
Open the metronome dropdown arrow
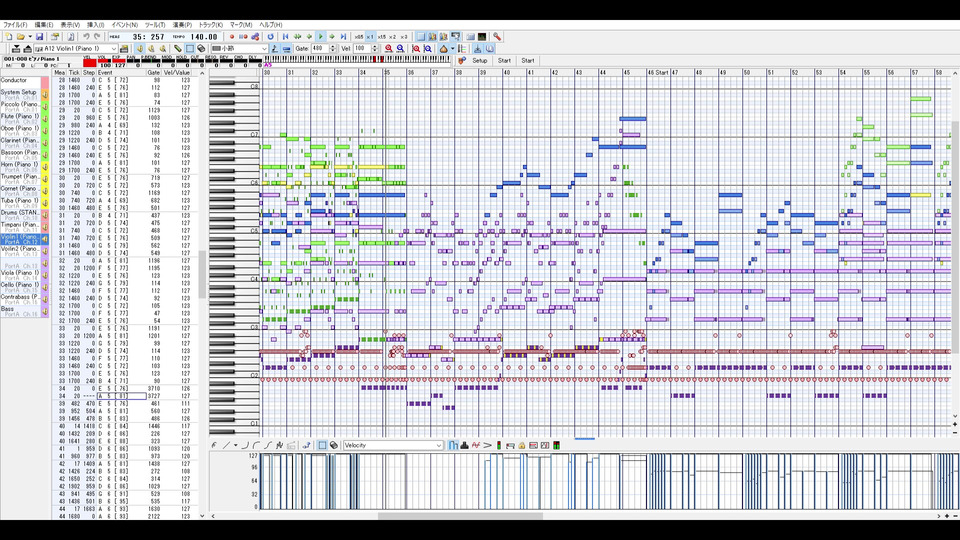coord(452,48)
